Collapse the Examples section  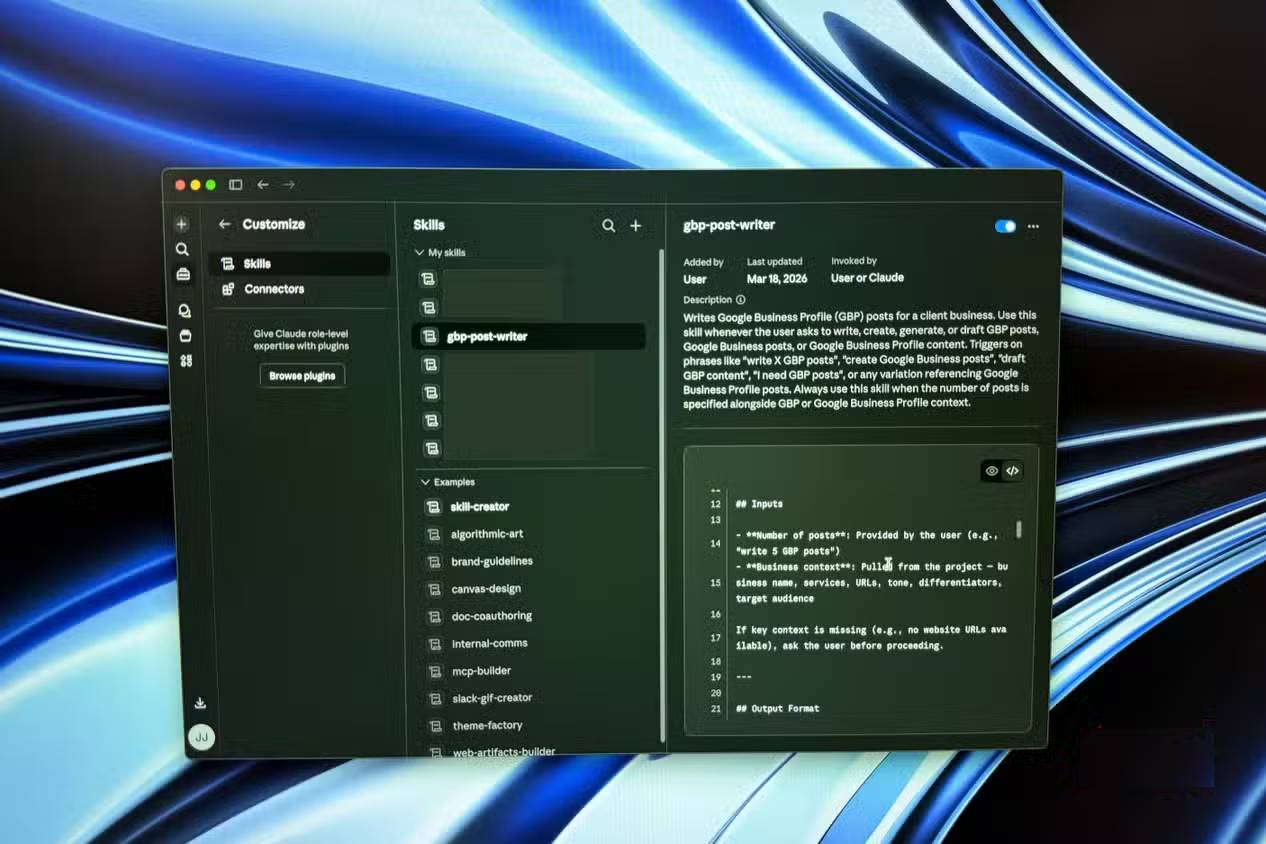[447, 482]
